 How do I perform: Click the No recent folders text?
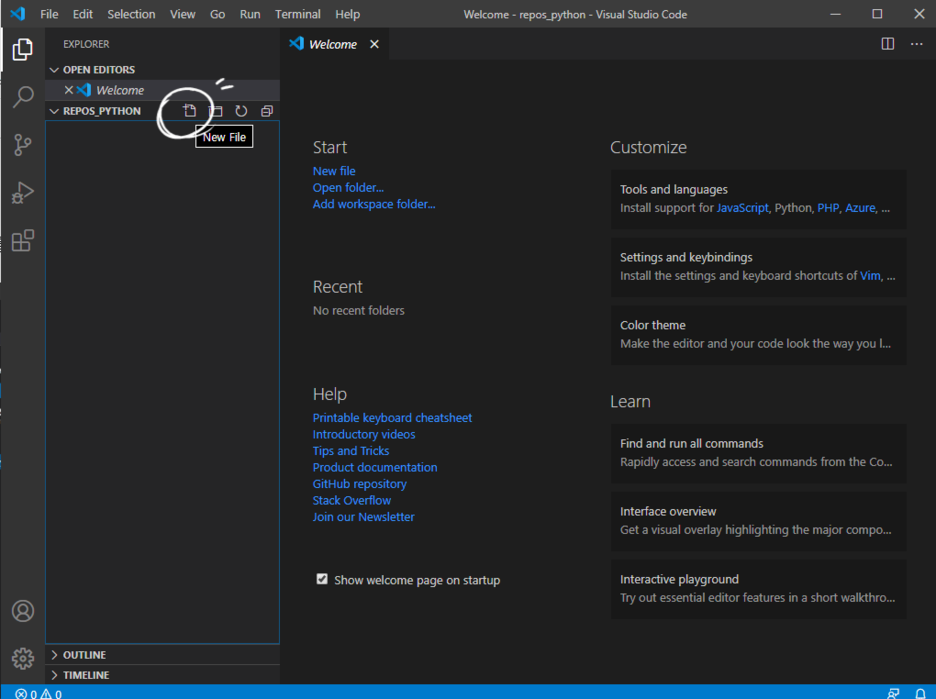(x=358, y=310)
